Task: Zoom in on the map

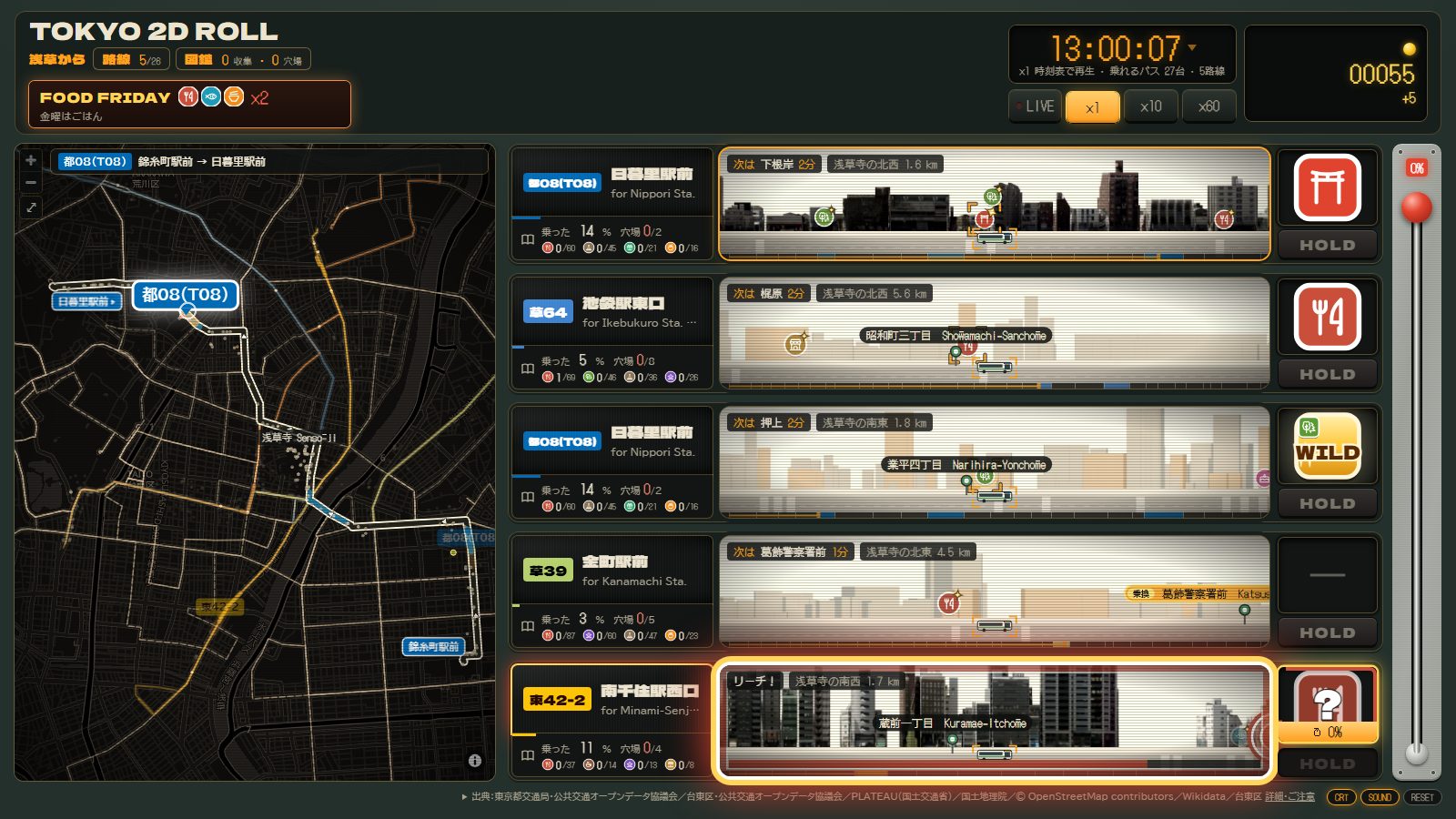Action: click(x=31, y=160)
